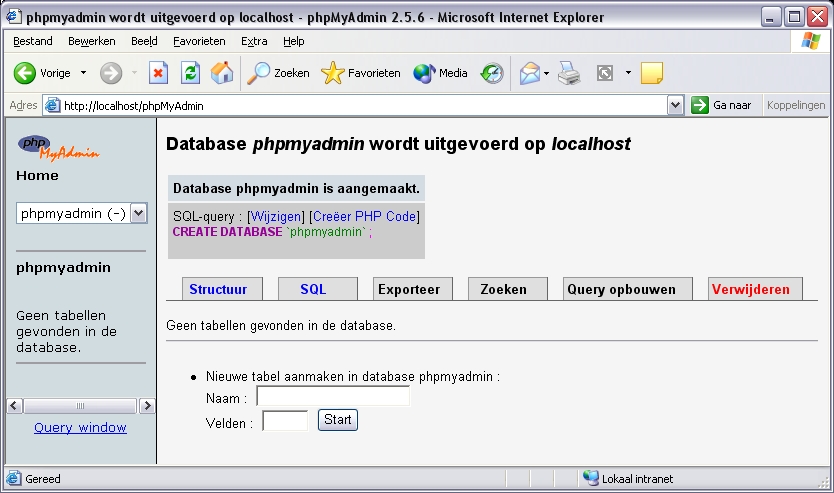Open the Vorige history dropdown arrow
The image size is (834, 493).
tap(84, 73)
